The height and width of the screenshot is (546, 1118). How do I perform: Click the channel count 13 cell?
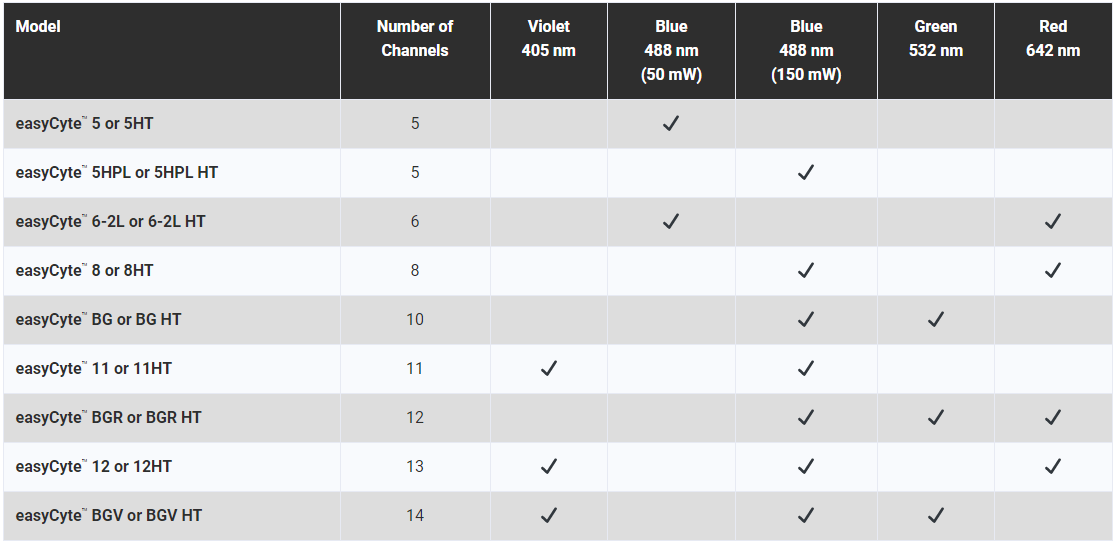coord(415,466)
